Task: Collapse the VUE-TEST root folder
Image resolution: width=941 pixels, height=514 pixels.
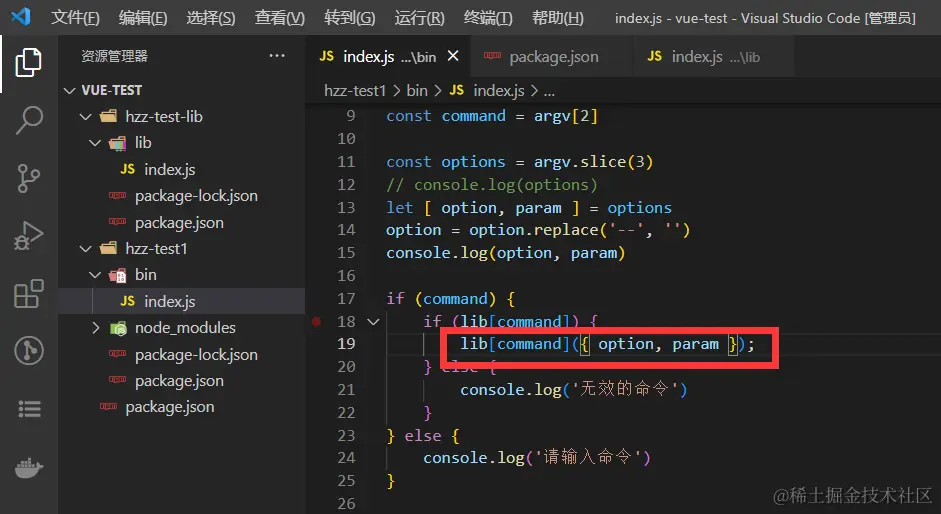Action: tap(70, 91)
